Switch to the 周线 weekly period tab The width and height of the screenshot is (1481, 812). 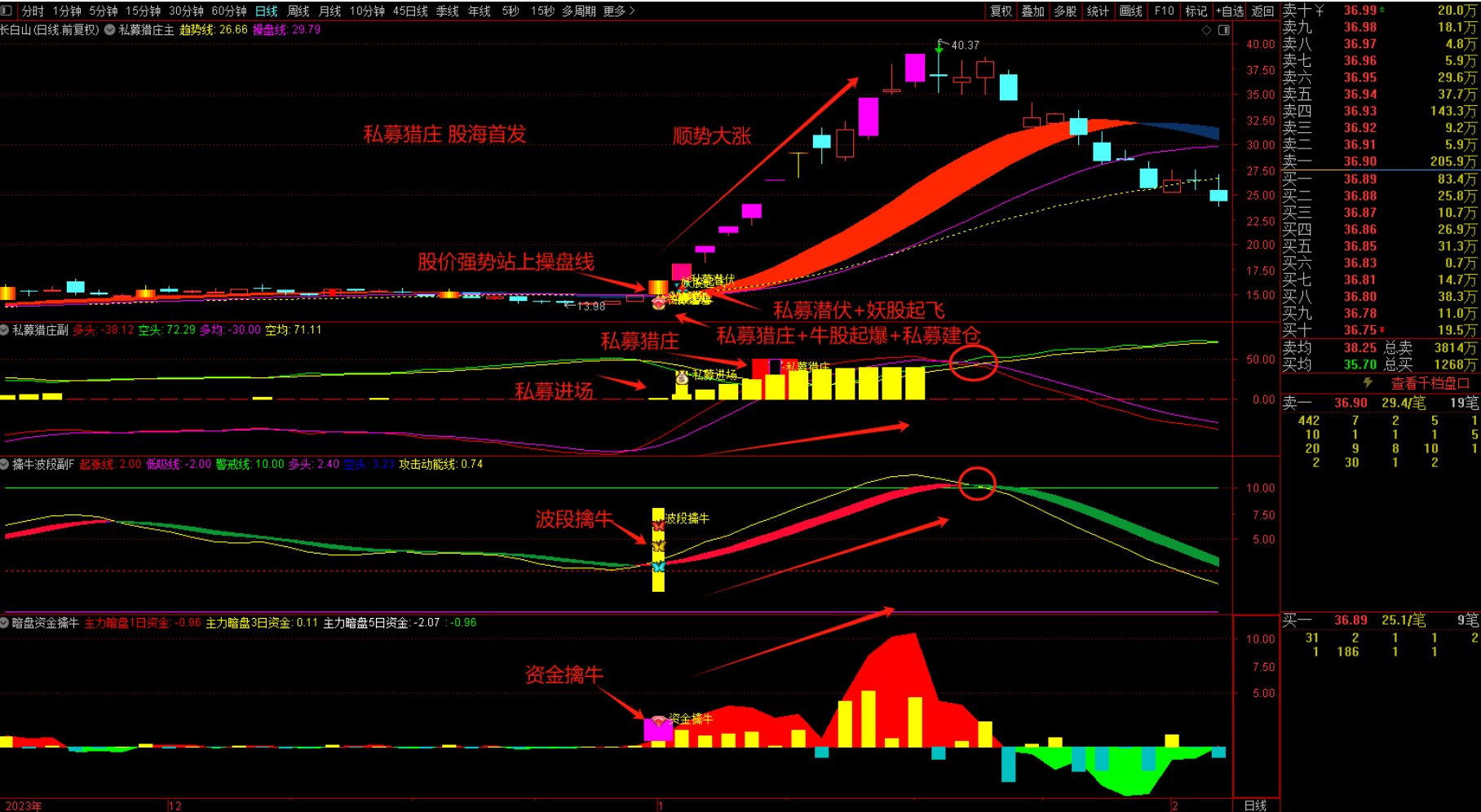[298, 11]
